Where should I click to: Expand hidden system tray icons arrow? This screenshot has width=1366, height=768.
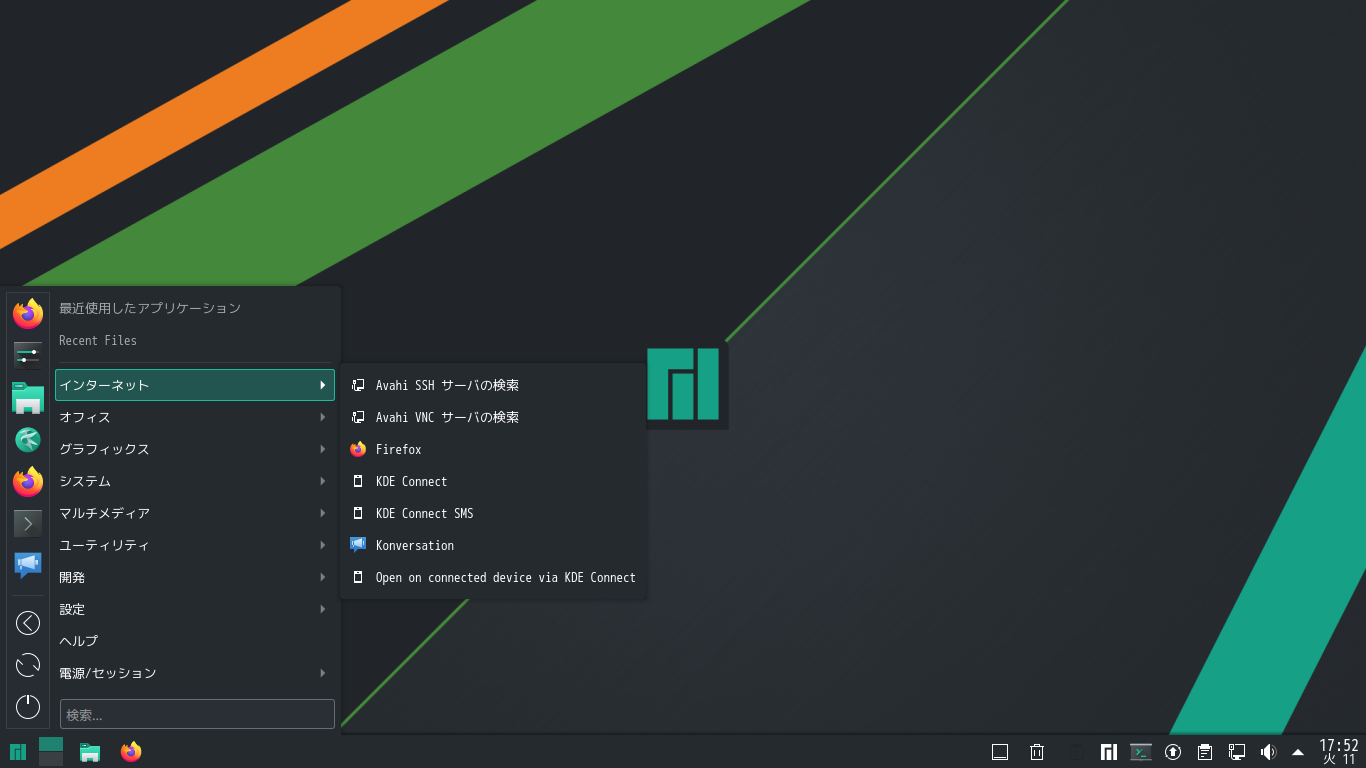[1298, 752]
